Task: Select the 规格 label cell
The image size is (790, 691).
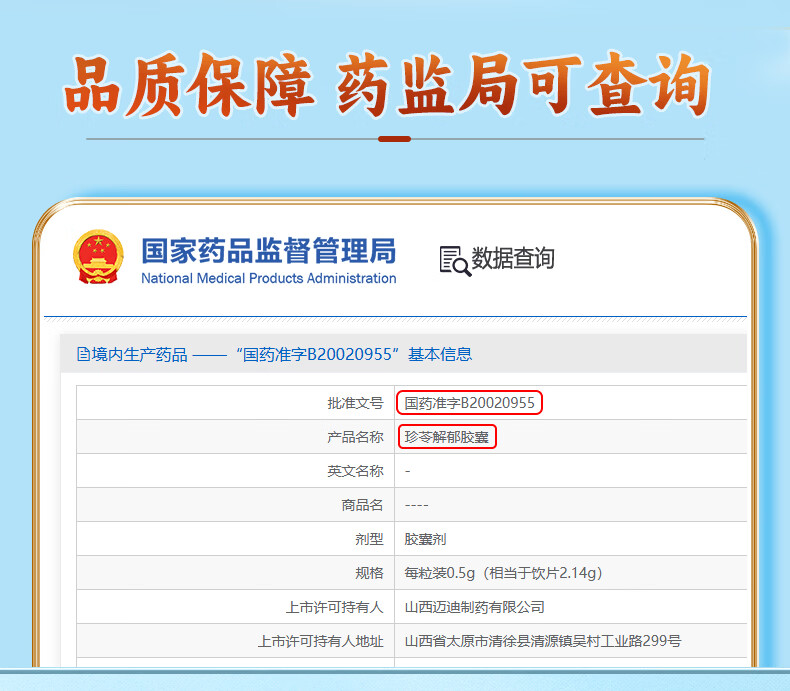Action: 235,573
